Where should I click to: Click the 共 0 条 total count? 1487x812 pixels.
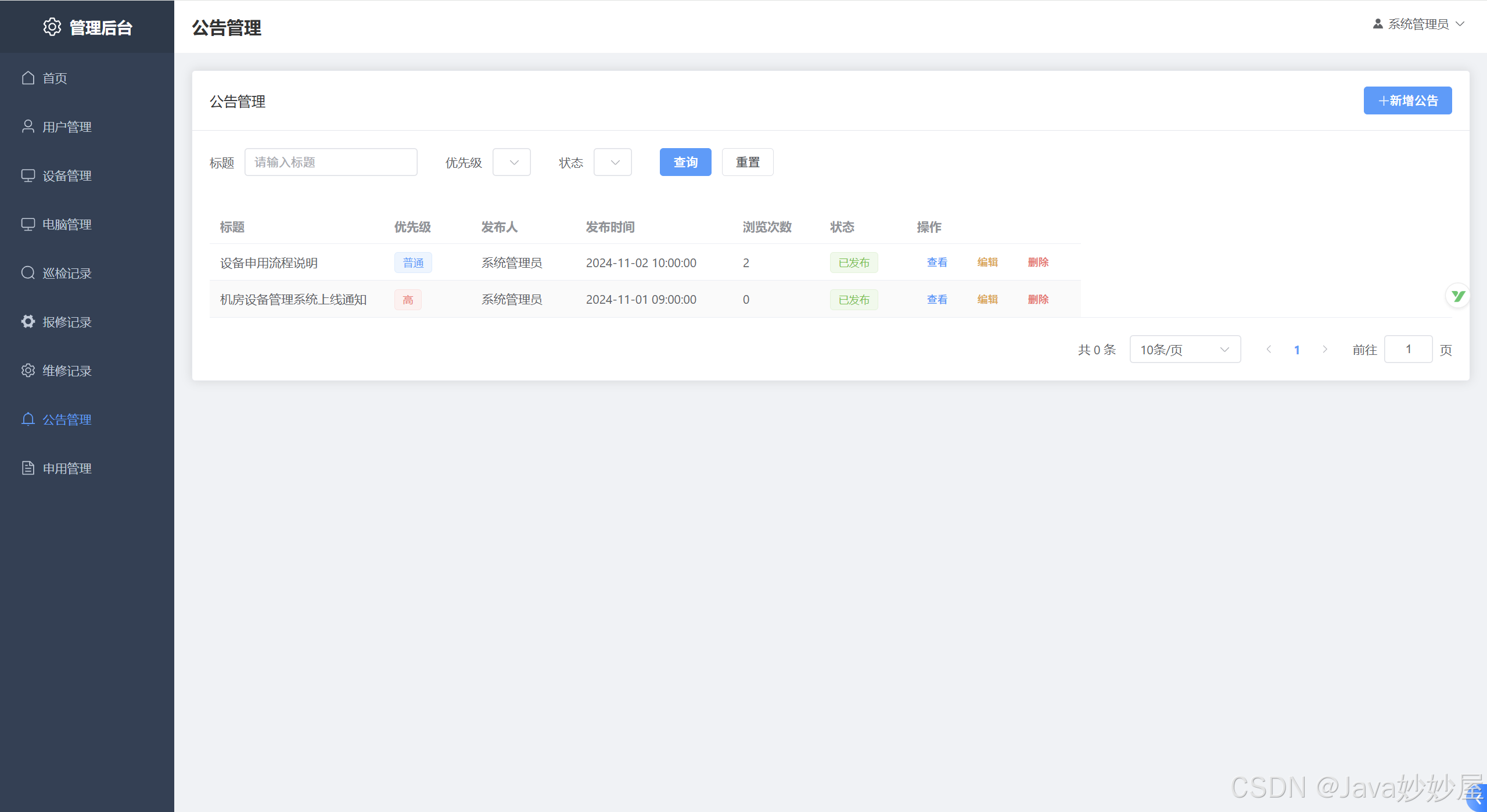tap(1097, 350)
